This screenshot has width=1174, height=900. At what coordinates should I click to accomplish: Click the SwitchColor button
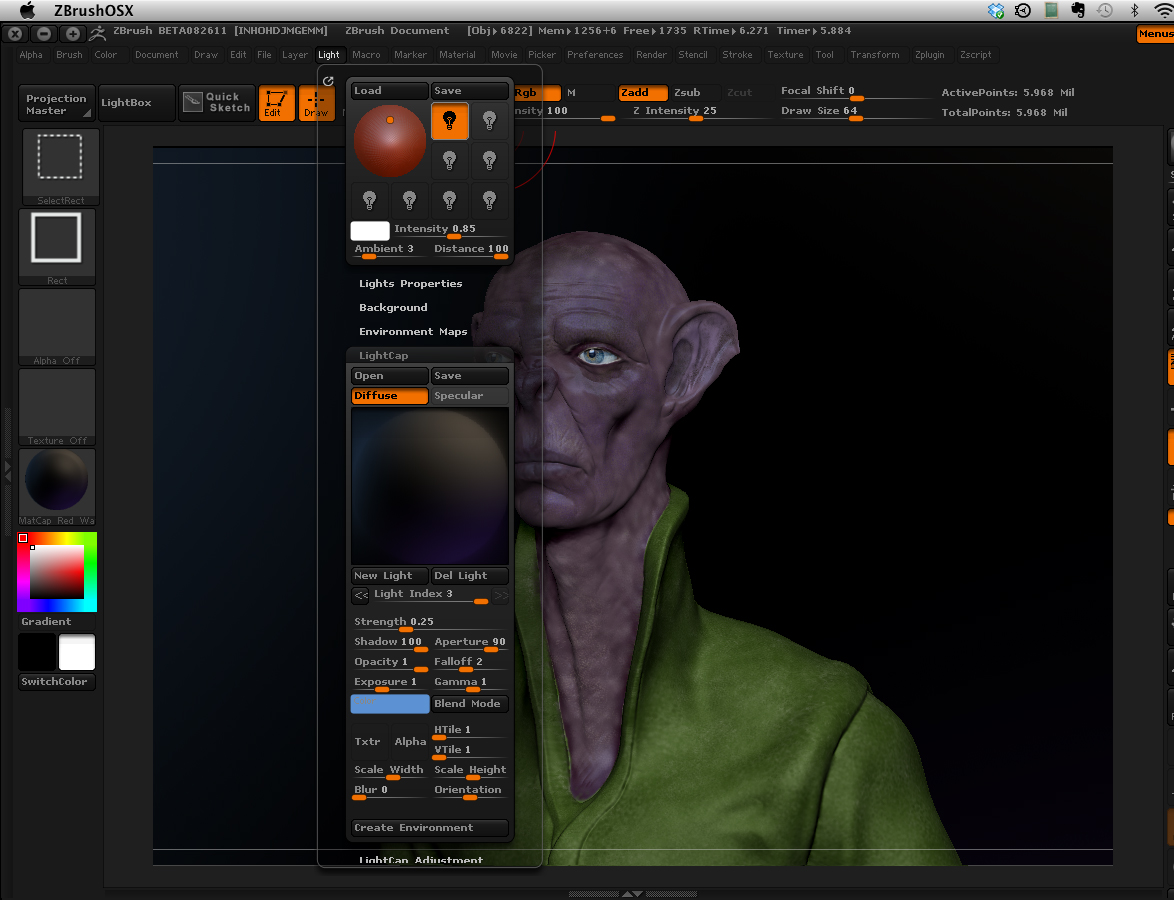(x=57, y=681)
